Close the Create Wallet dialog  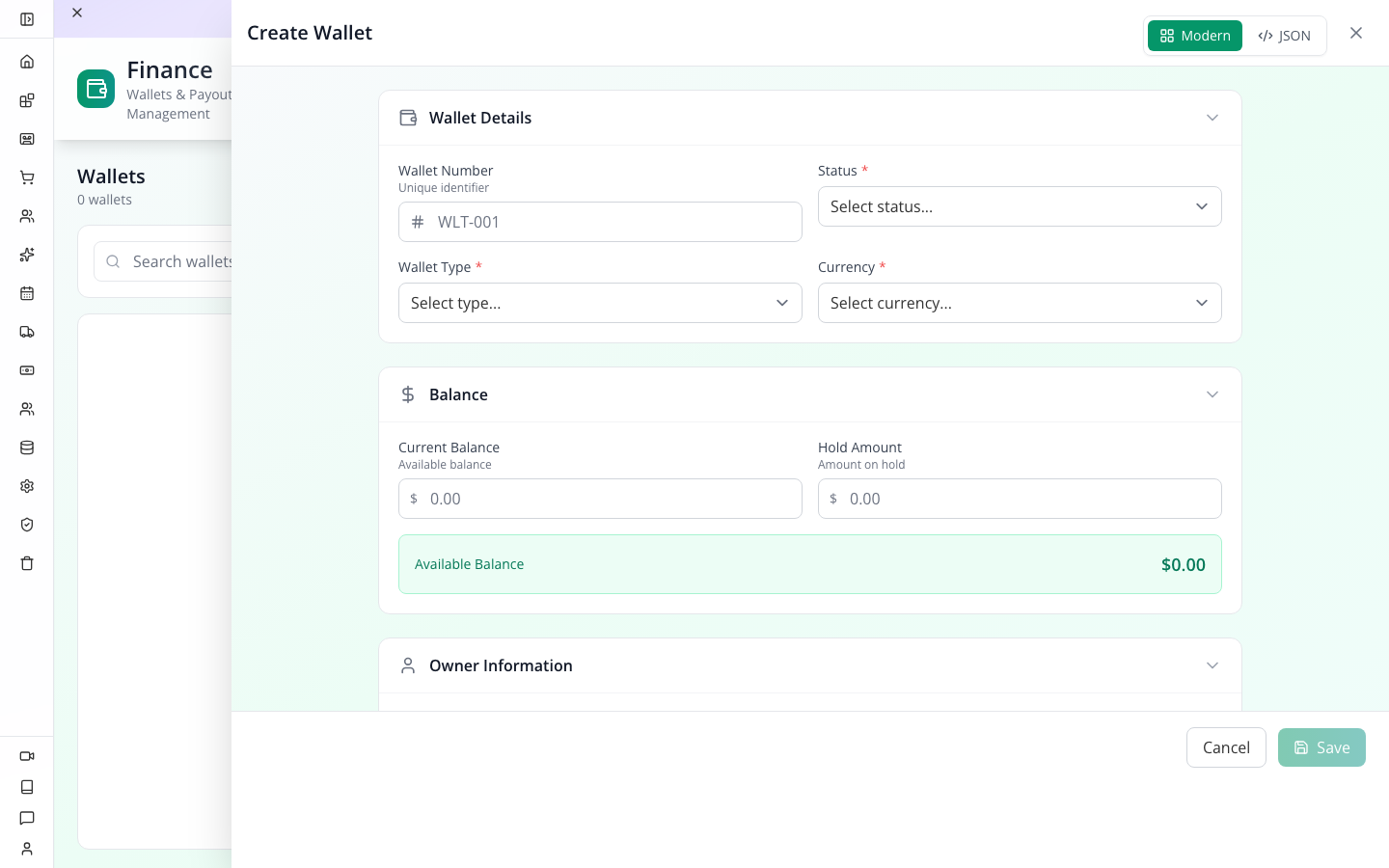(1356, 33)
